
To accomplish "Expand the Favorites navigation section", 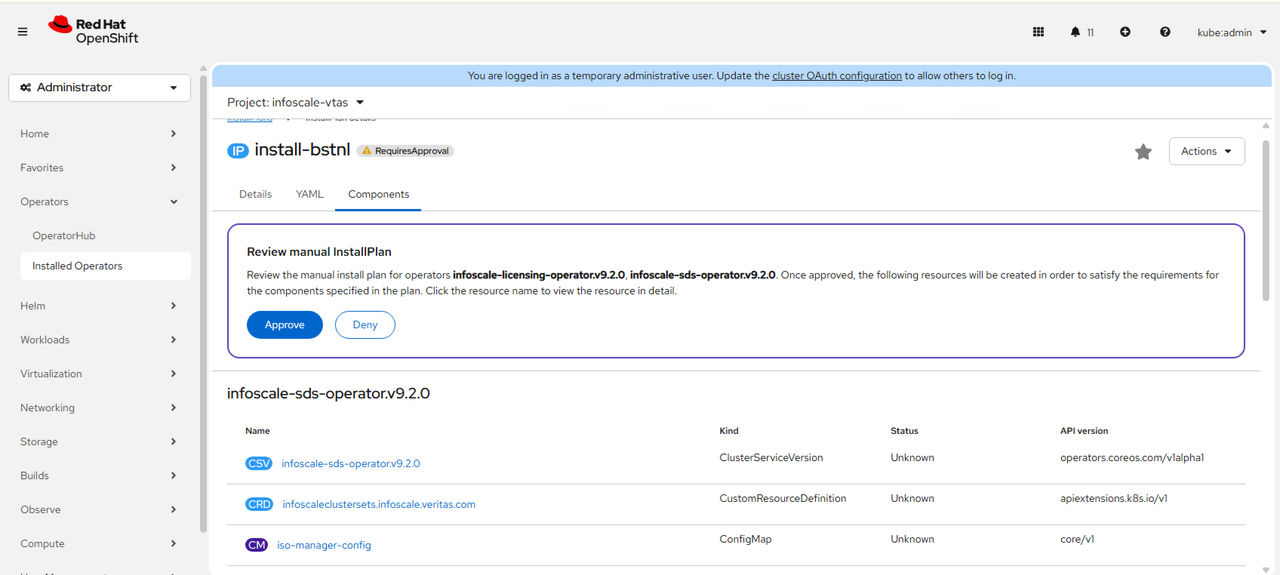I will tap(99, 168).
